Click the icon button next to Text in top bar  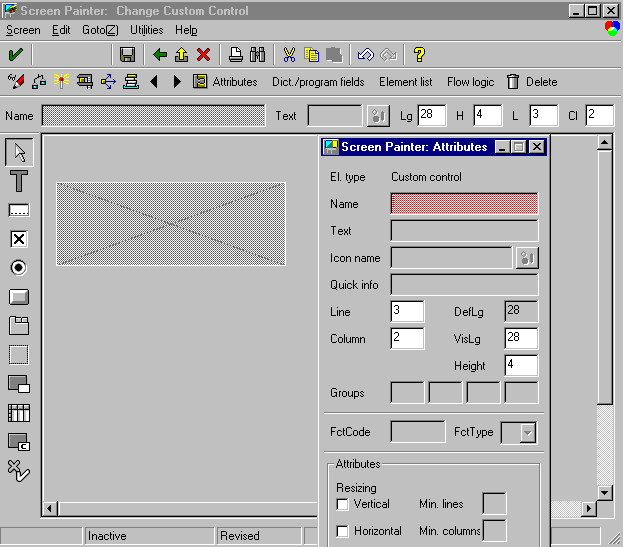378,116
